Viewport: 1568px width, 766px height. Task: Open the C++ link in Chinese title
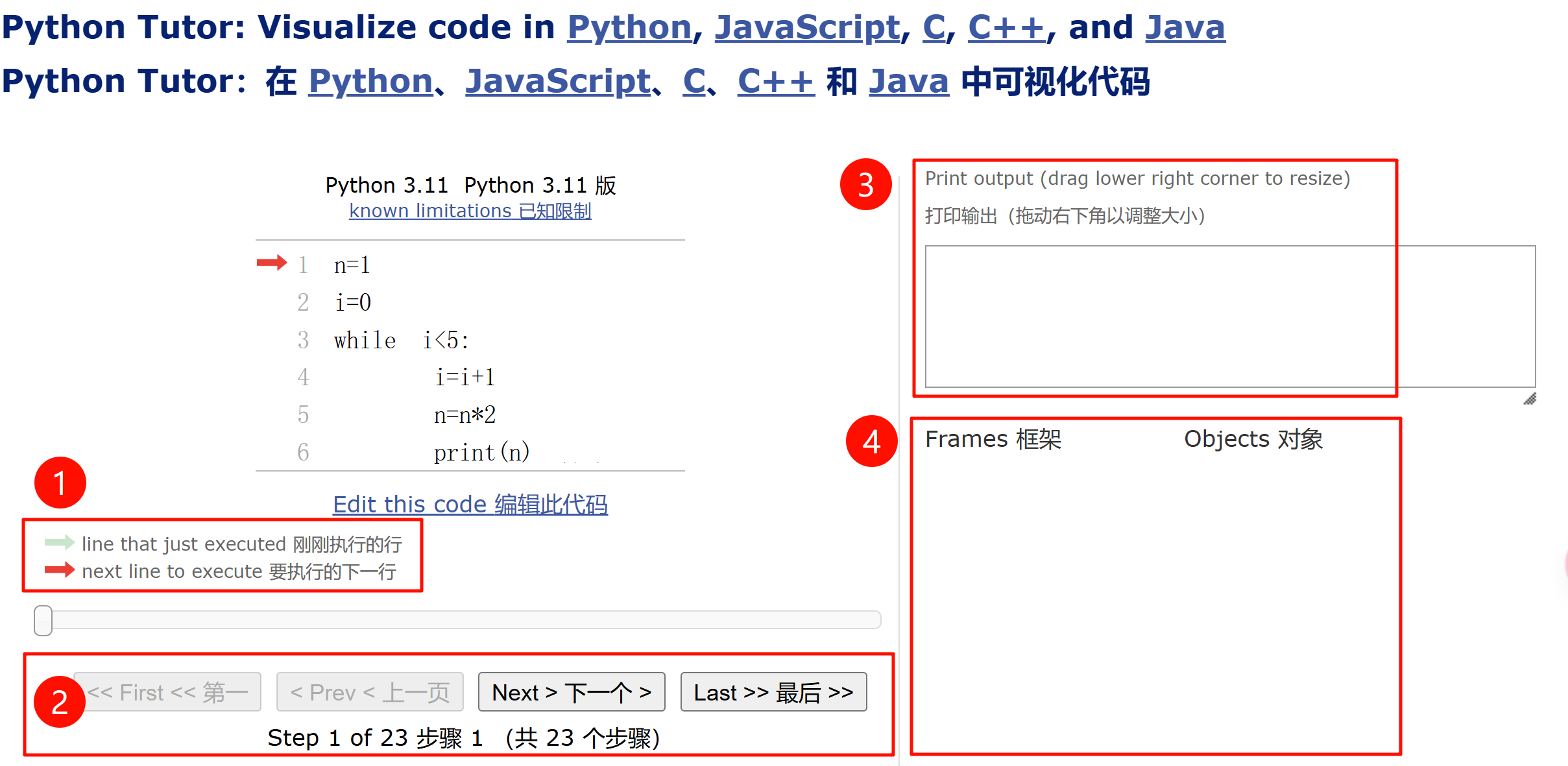point(775,82)
